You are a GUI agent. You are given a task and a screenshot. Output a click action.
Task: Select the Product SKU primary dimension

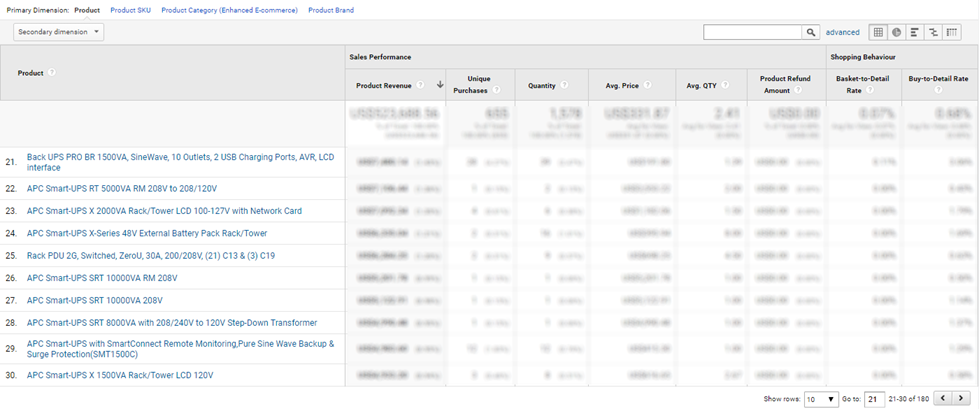pos(130,11)
